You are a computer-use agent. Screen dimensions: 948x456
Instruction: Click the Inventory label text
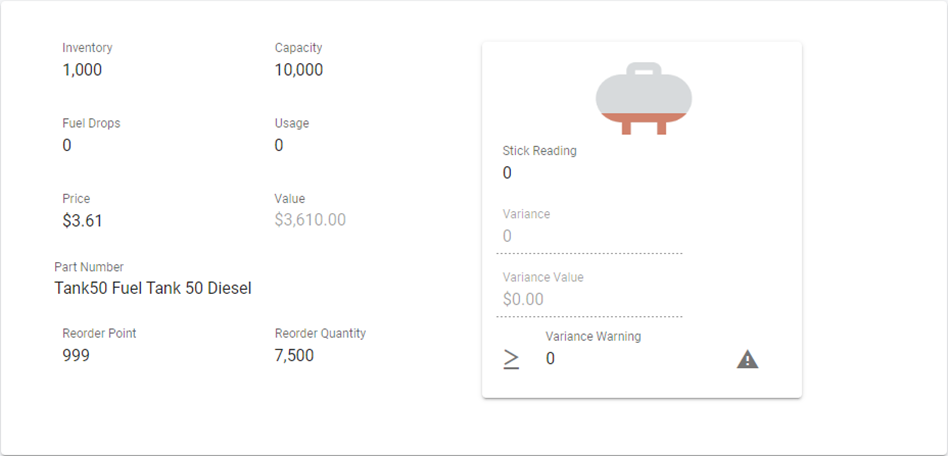(87, 48)
